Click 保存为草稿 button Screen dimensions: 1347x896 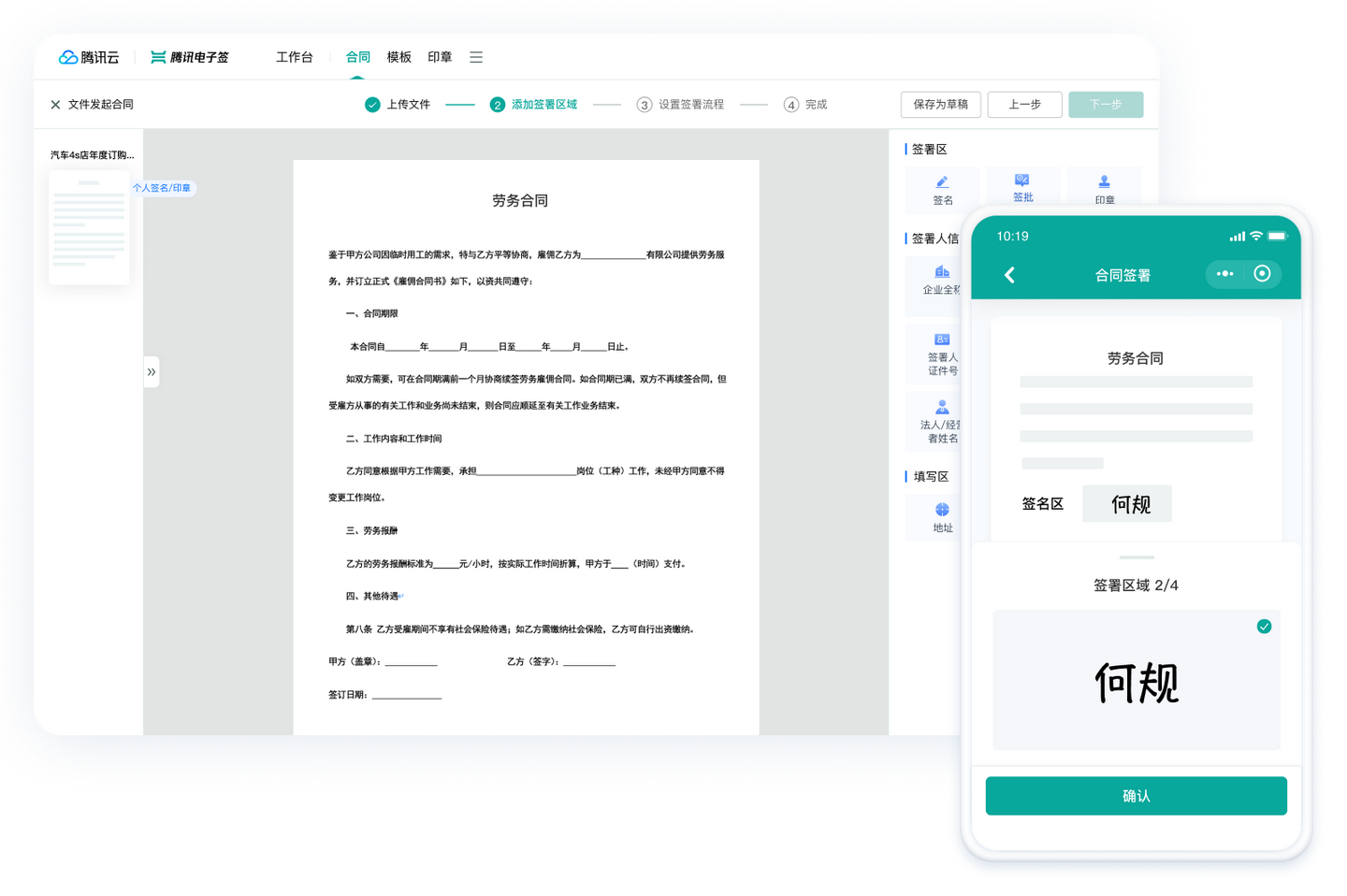940,105
